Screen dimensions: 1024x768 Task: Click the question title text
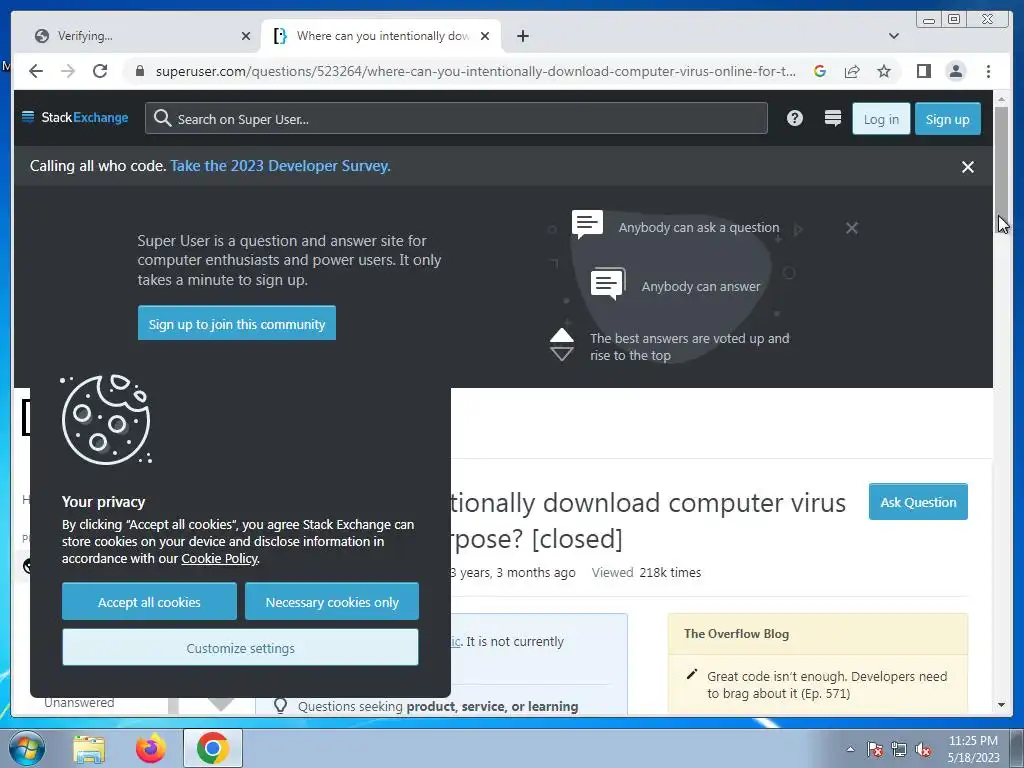648,520
